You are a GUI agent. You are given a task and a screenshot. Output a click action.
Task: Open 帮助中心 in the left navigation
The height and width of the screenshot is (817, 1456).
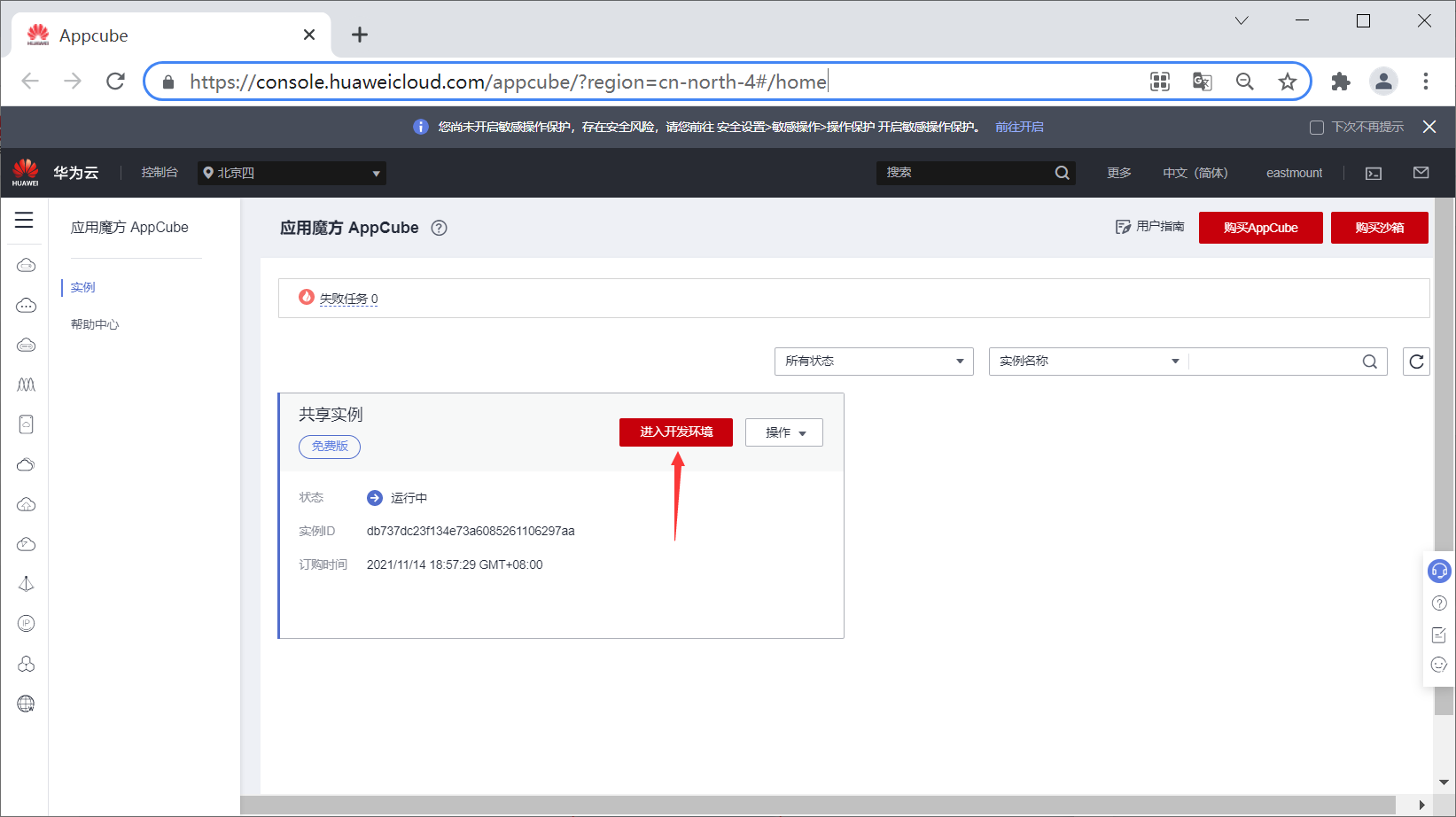point(95,324)
